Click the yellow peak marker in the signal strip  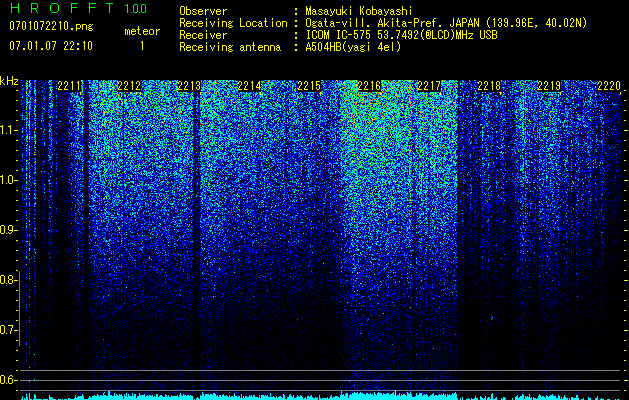tap(395, 394)
